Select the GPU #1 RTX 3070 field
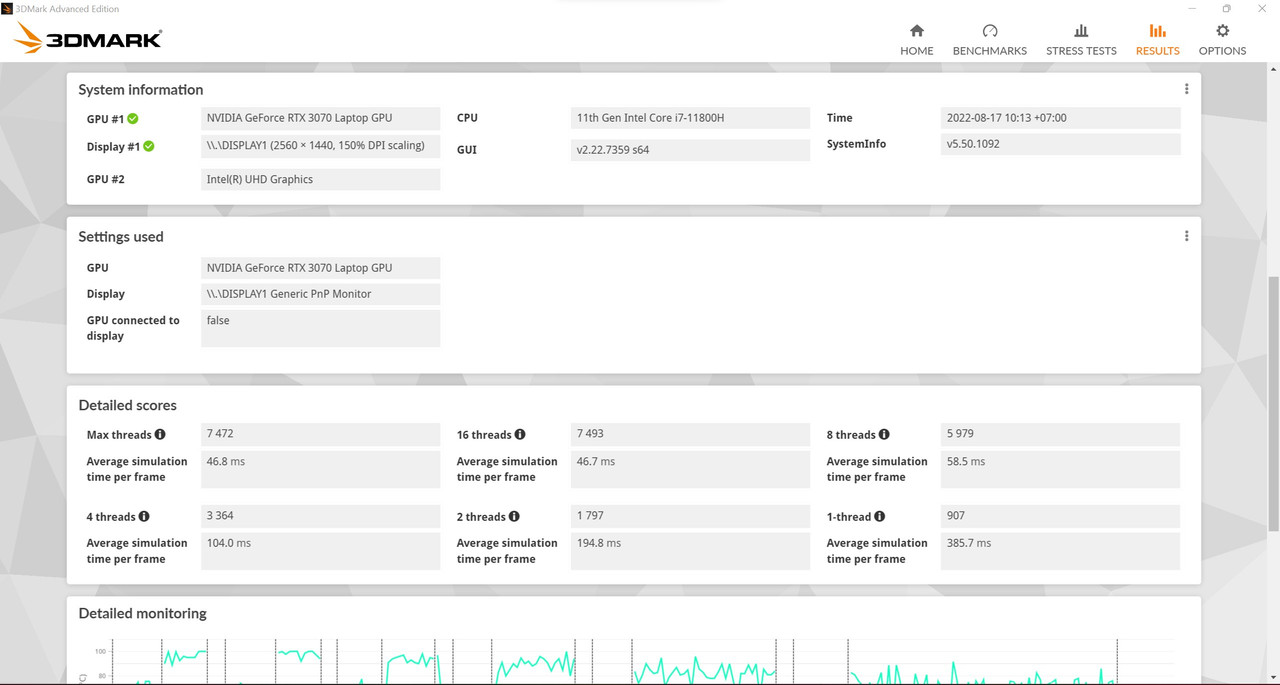 click(x=320, y=118)
